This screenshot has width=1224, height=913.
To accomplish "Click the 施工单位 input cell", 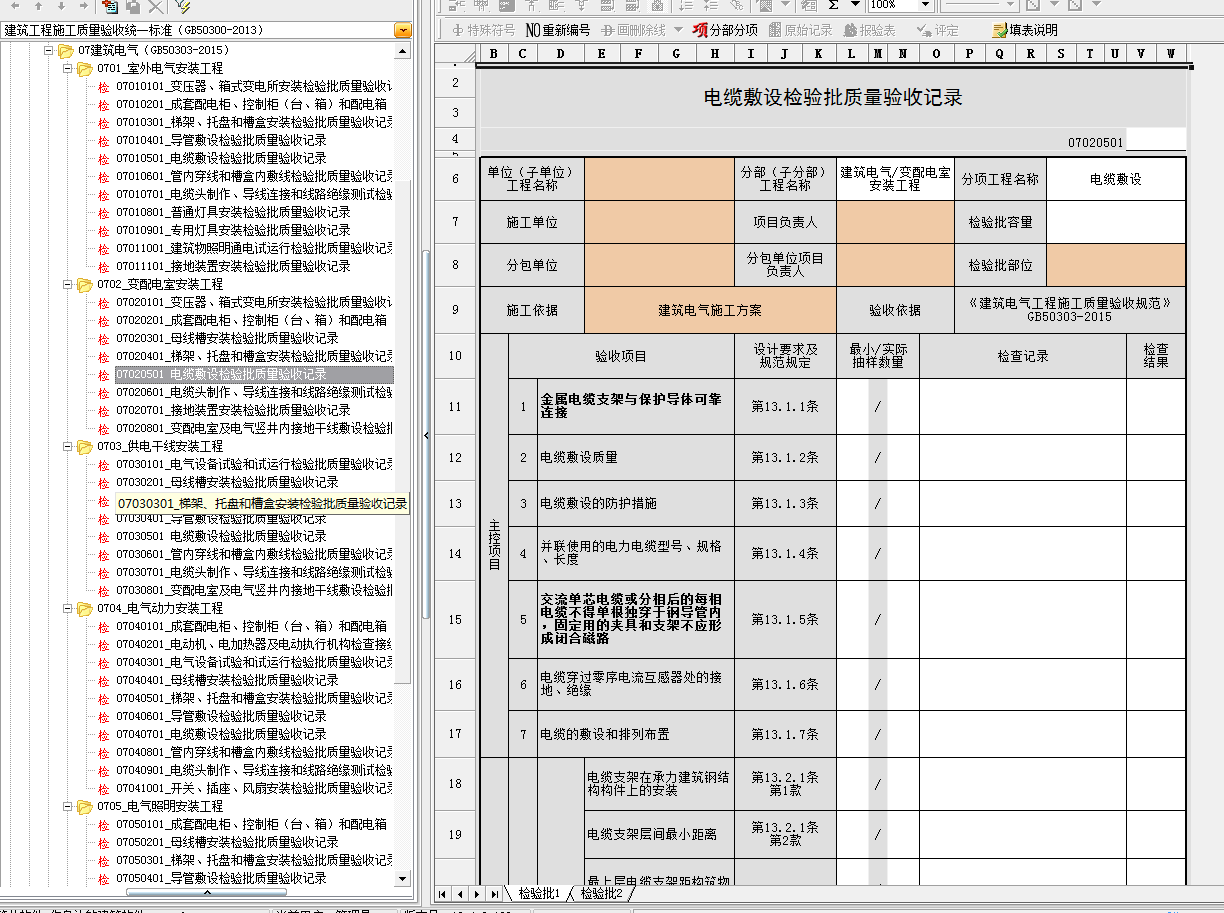I will point(659,222).
